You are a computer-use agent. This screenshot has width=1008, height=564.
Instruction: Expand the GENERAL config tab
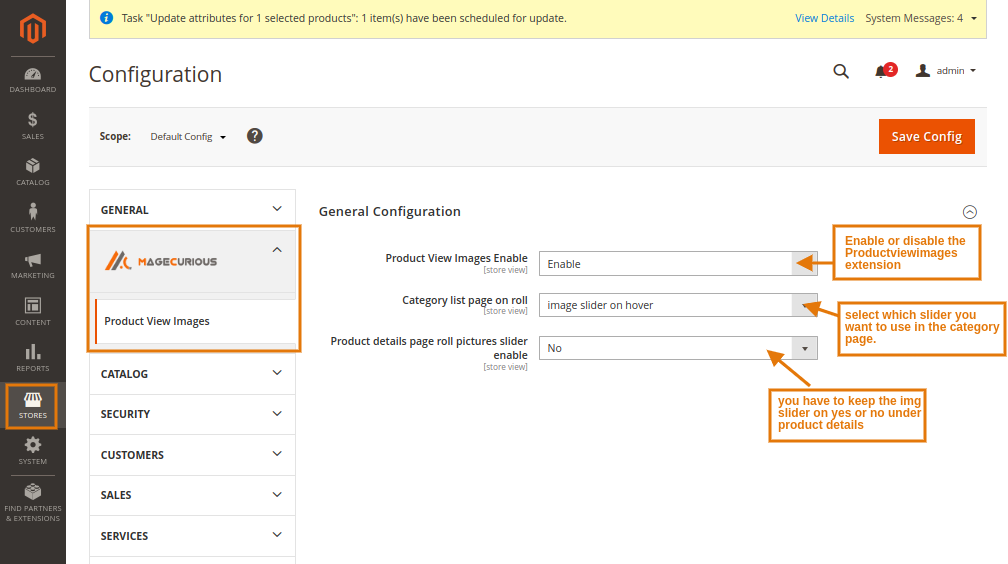(x=192, y=210)
